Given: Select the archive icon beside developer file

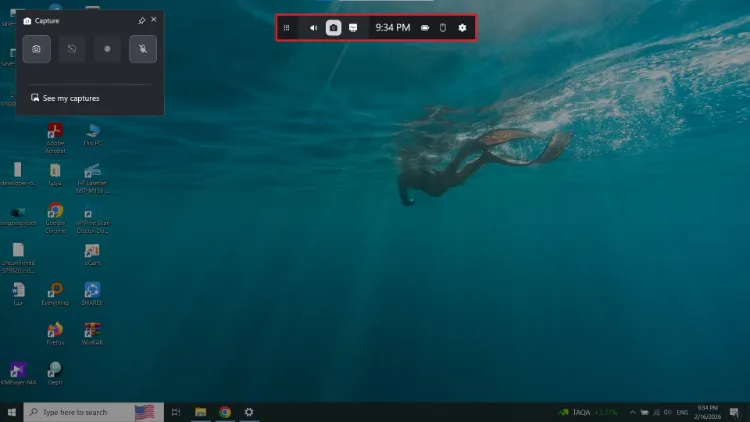Looking at the screenshot, I should point(55,175).
